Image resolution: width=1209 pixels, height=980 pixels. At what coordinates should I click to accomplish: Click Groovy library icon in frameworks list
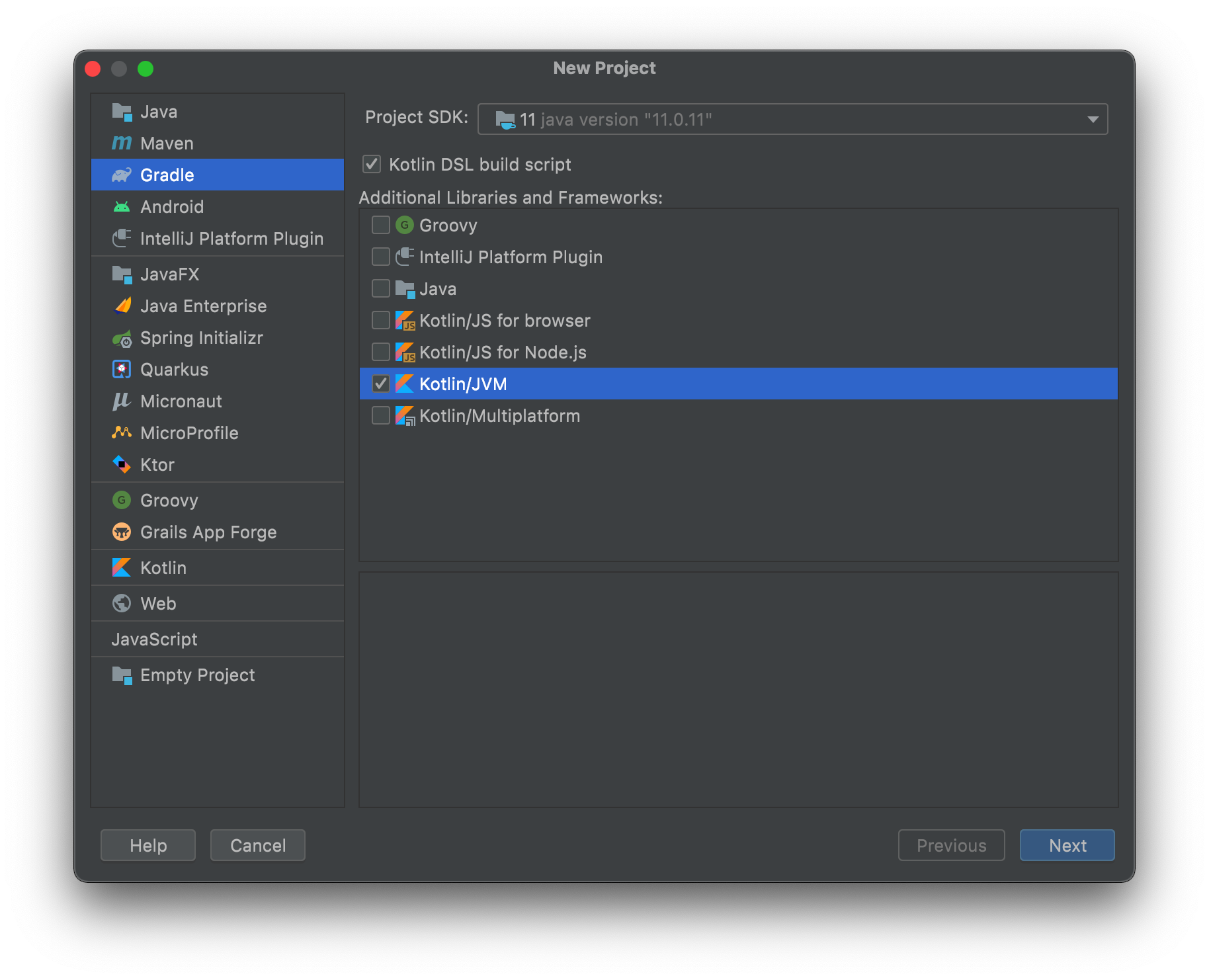tap(405, 225)
